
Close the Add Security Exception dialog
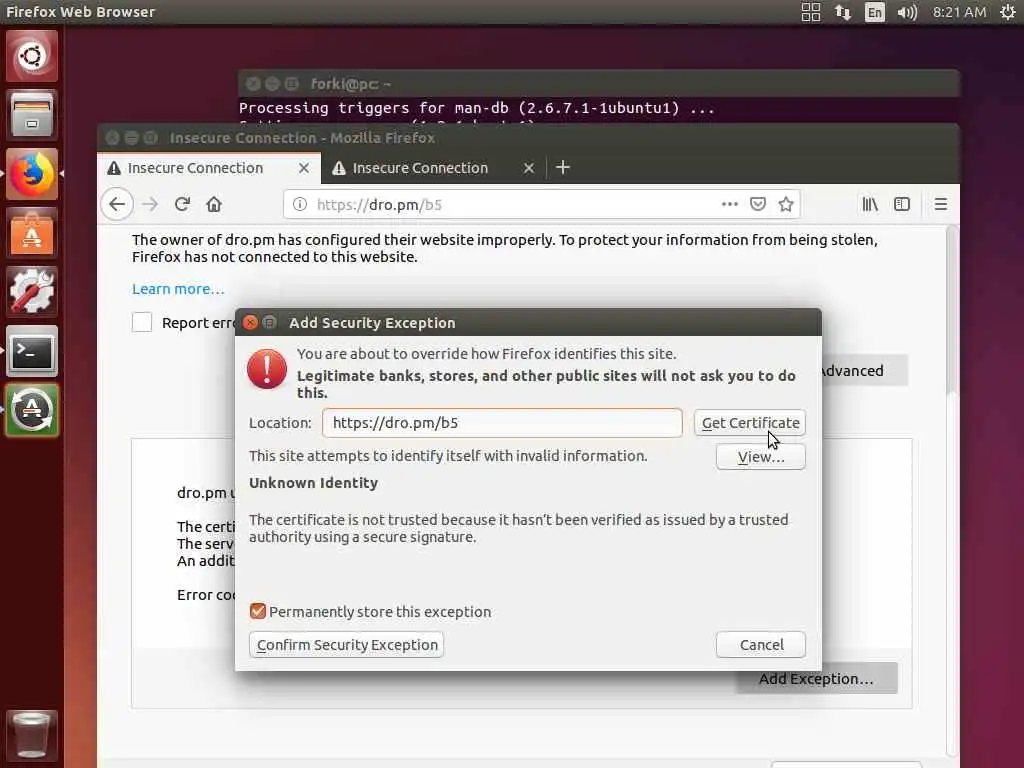(x=250, y=323)
